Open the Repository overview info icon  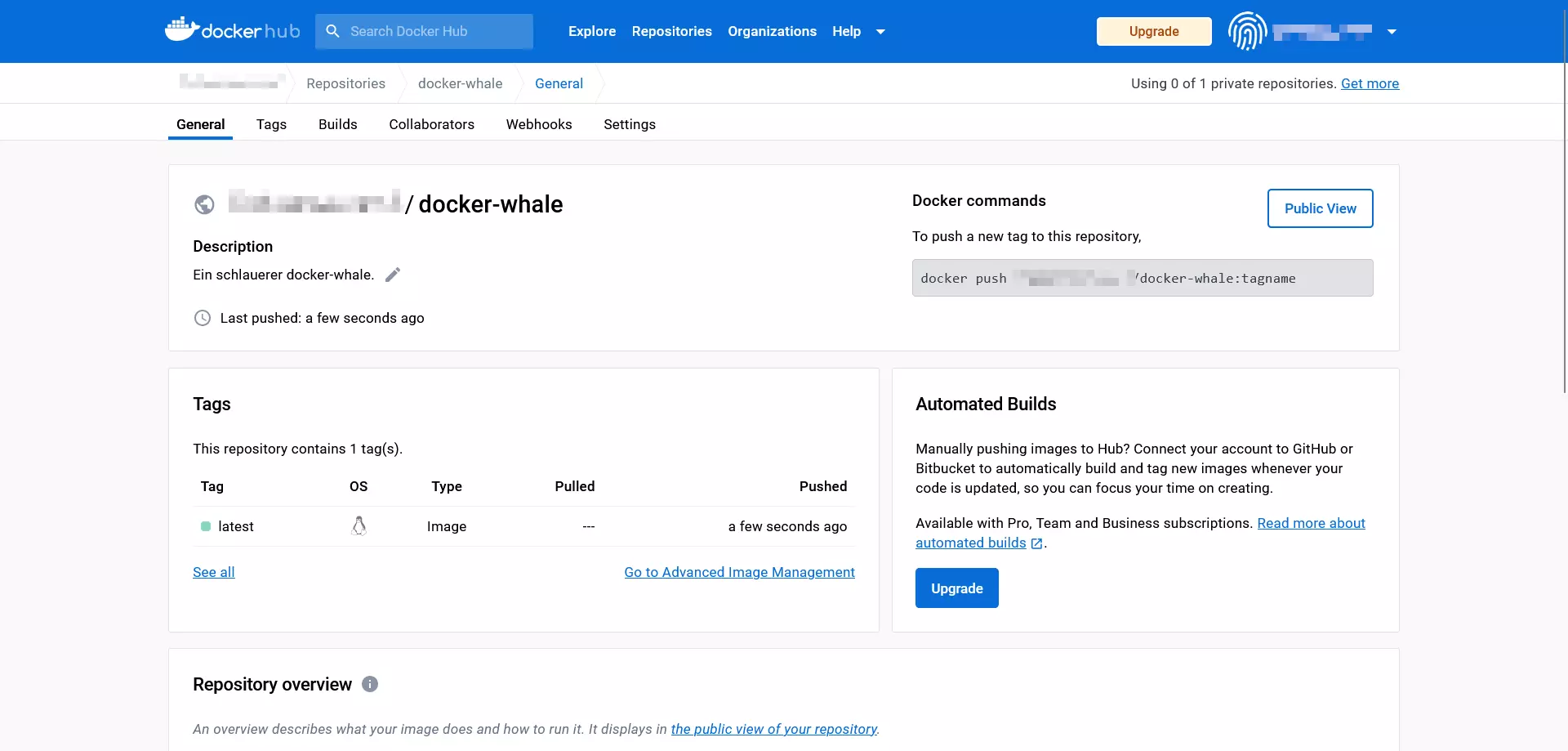(369, 684)
